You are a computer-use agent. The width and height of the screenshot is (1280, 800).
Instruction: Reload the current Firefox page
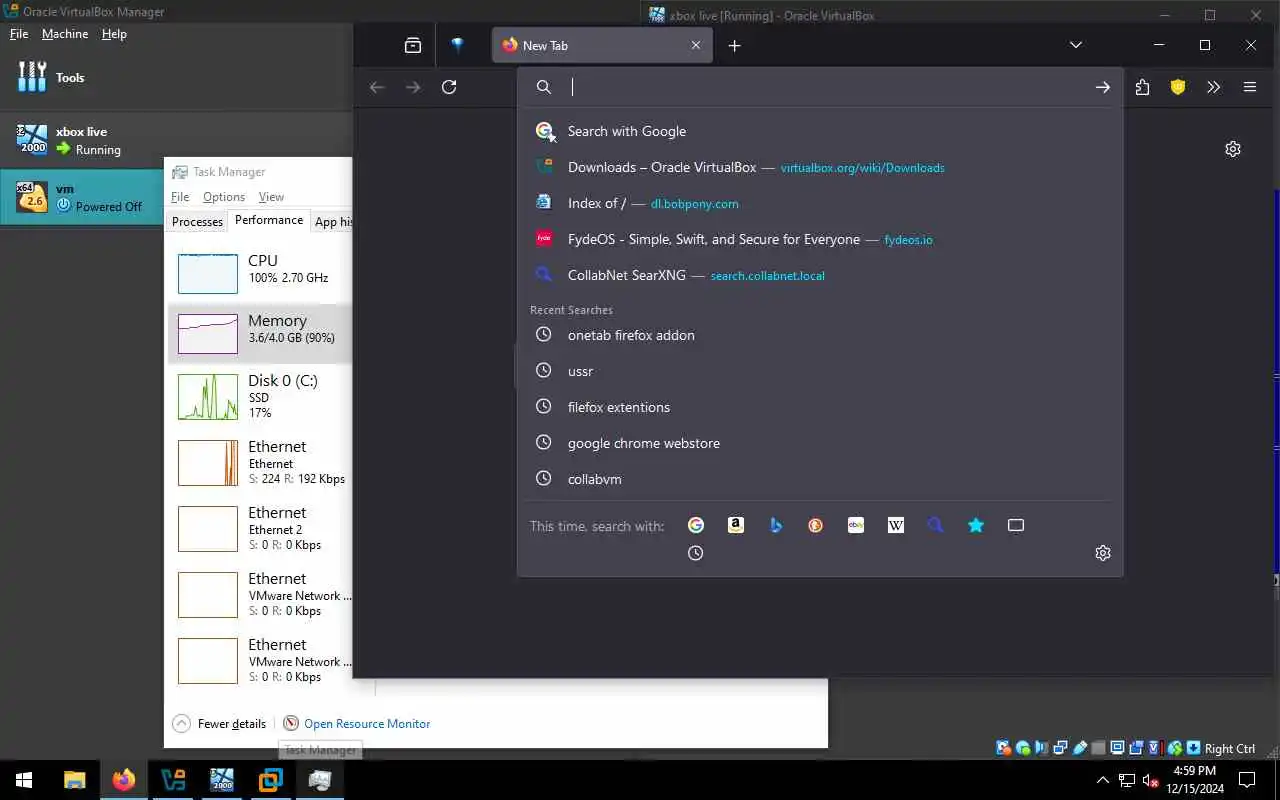click(449, 87)
